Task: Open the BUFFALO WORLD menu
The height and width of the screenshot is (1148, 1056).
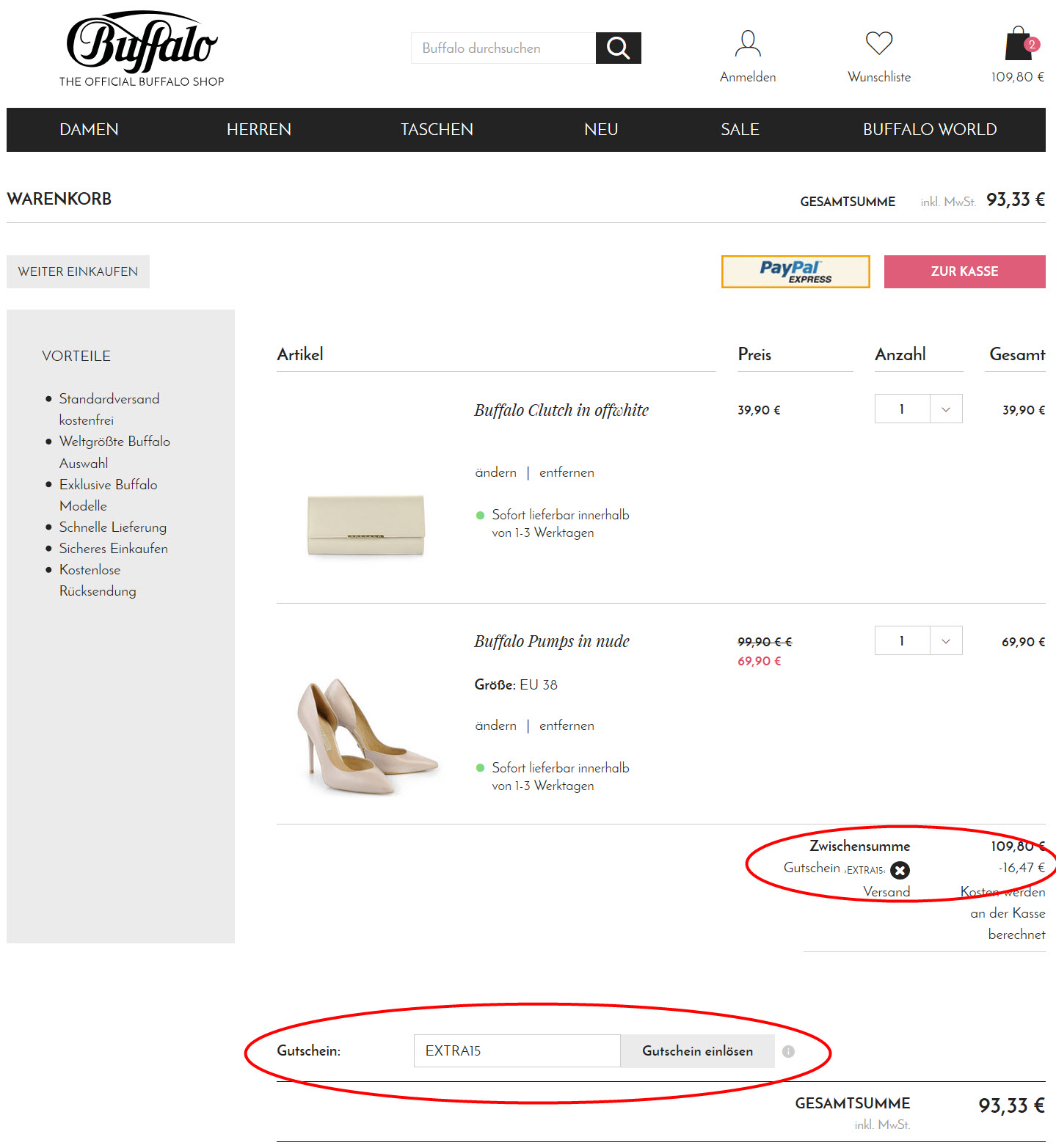Action: (x=930, y=129)
